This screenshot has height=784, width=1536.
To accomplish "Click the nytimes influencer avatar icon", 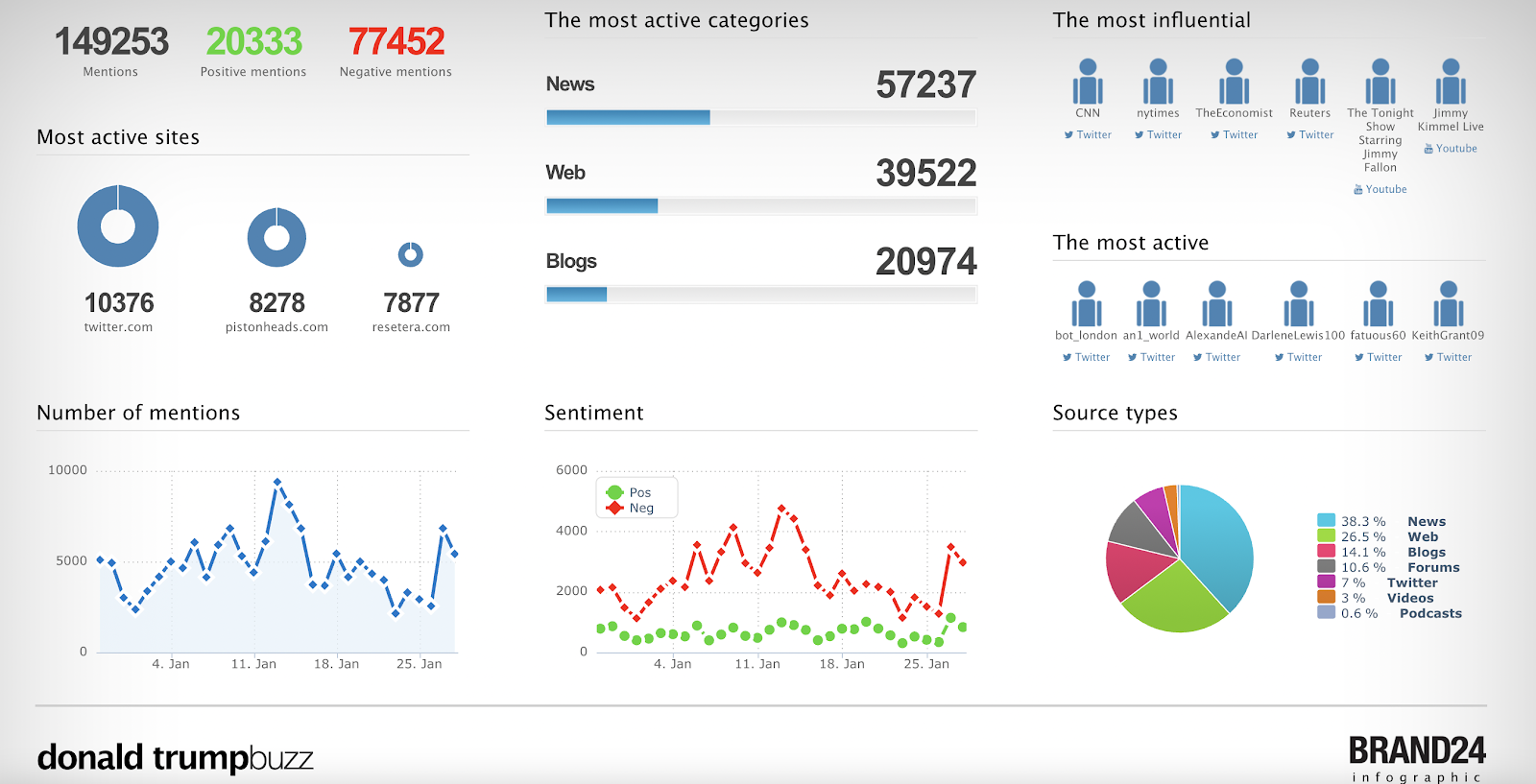I will pos(1158,82).
